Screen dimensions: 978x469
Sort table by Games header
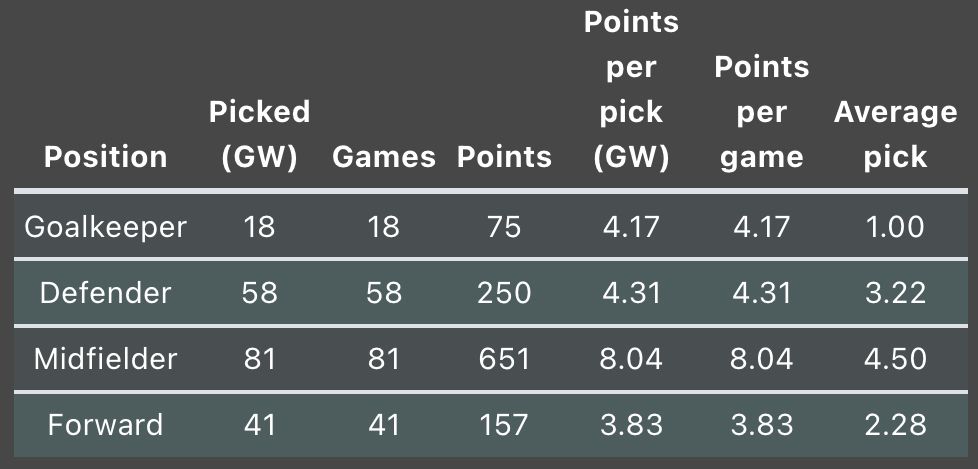tap(384, 157)
